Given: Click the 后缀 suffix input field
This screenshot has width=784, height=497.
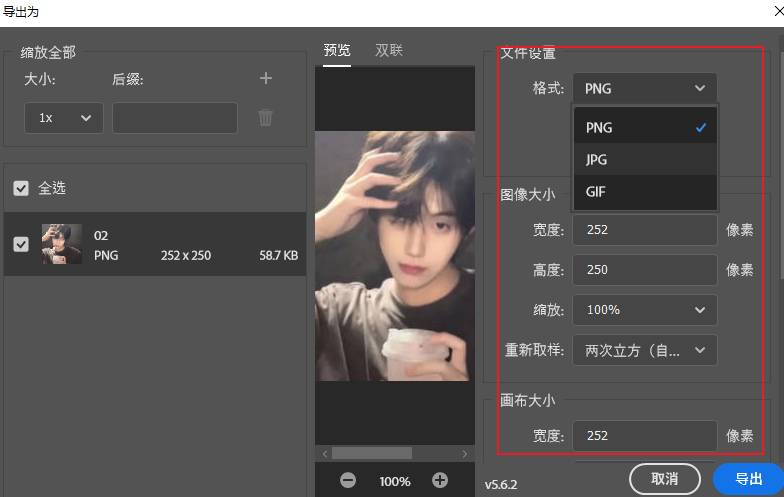Looking at the screenshot, I should (175, 118).
